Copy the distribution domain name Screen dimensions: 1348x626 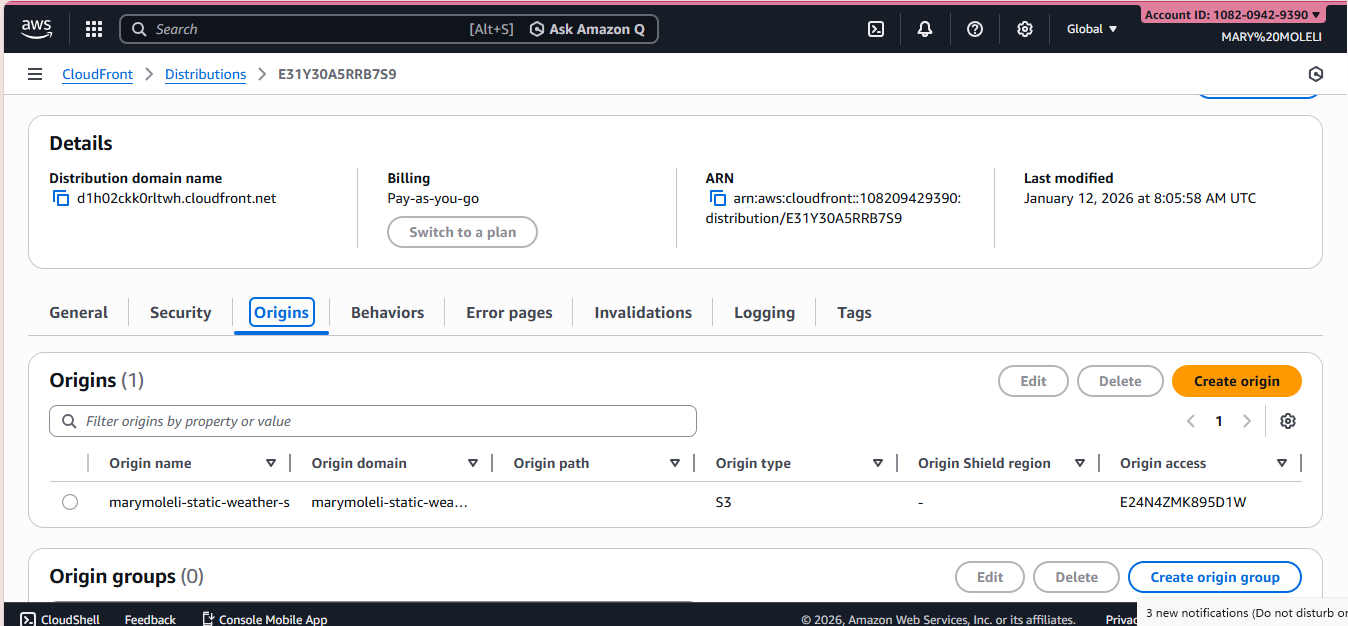pos(61,198)
